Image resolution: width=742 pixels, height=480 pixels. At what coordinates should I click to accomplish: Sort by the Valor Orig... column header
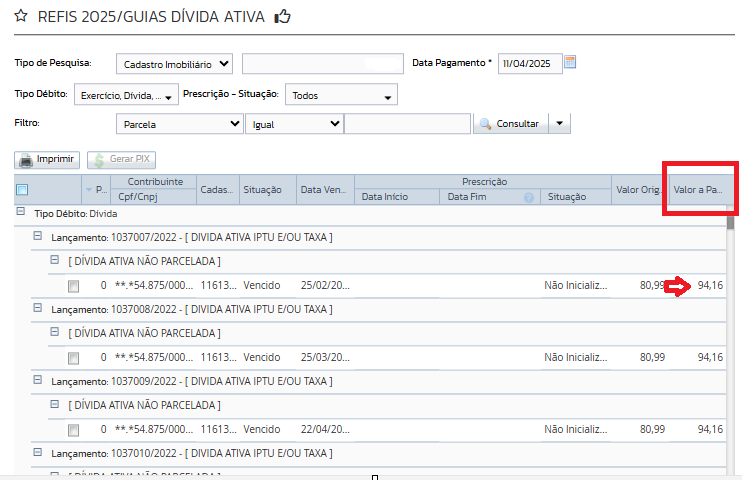[639, 190]
